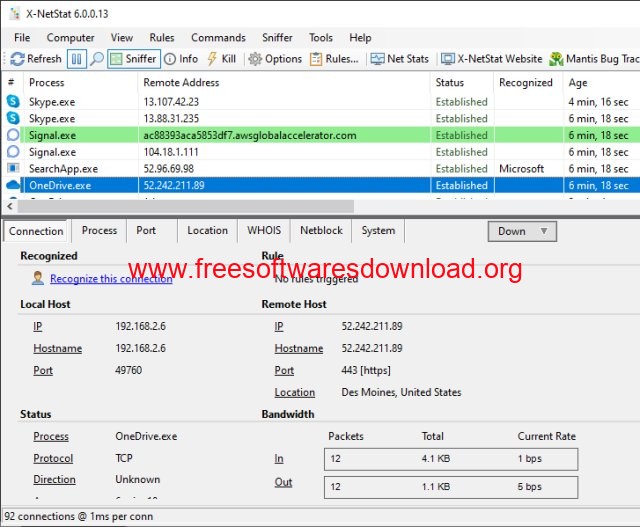Switch to the System tab
Viewport: 640px width, 527px height.
378,230
